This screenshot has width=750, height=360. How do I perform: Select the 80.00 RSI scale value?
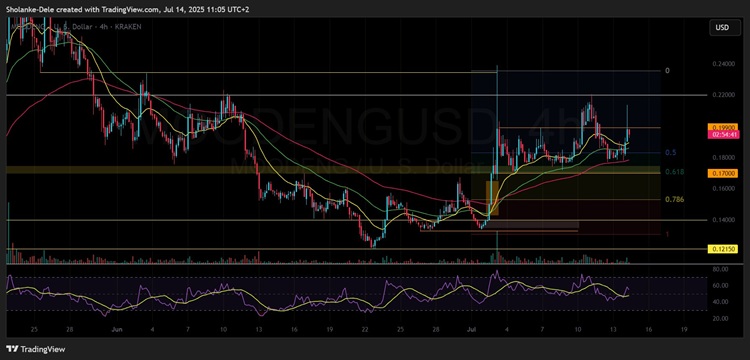pyautogui.click(x=720, y=269)
